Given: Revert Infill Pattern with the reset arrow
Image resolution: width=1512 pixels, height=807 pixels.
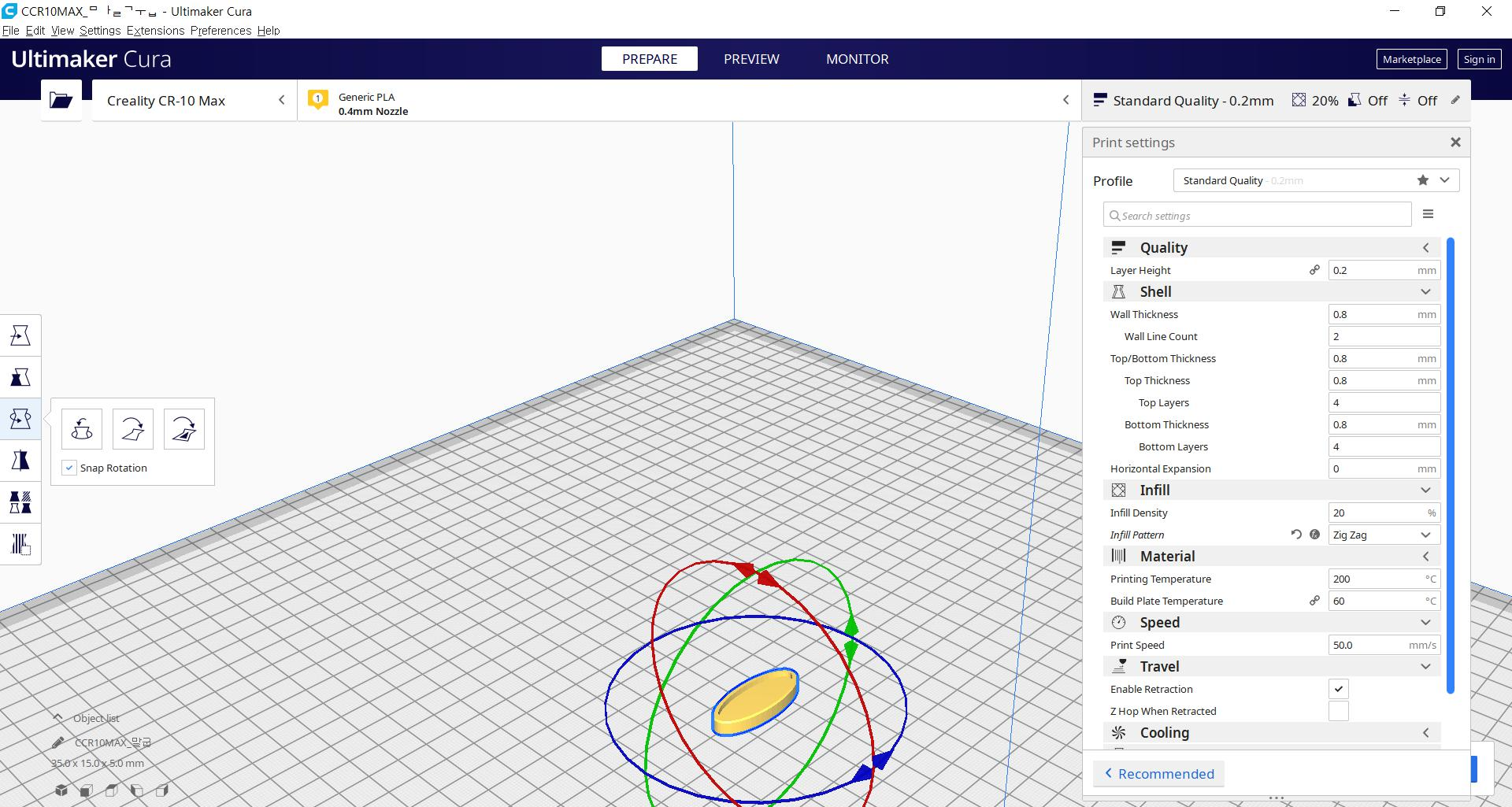Looking at the screenshot, I should (x=1296, y=535).
